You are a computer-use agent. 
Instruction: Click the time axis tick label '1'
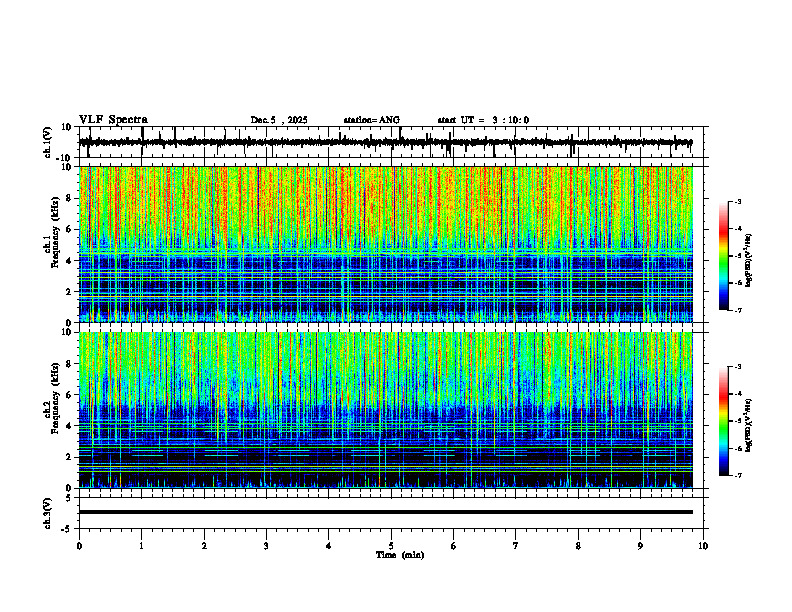click(x=141, y=546)
